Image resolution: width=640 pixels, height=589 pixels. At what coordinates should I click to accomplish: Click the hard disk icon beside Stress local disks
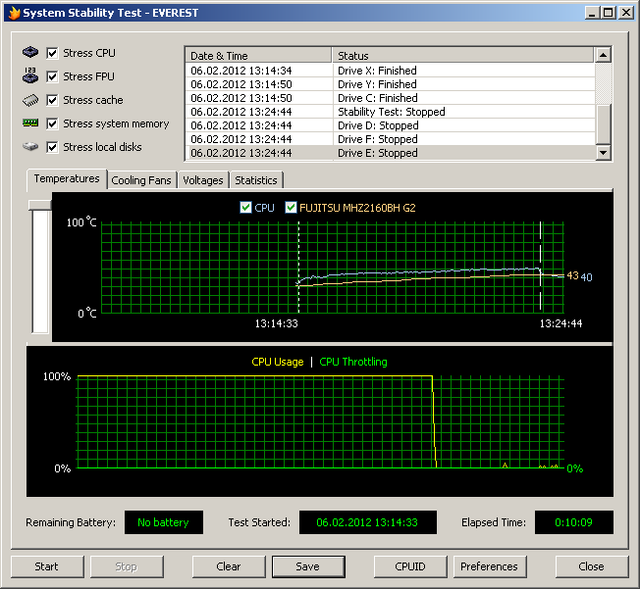(30, 147)
